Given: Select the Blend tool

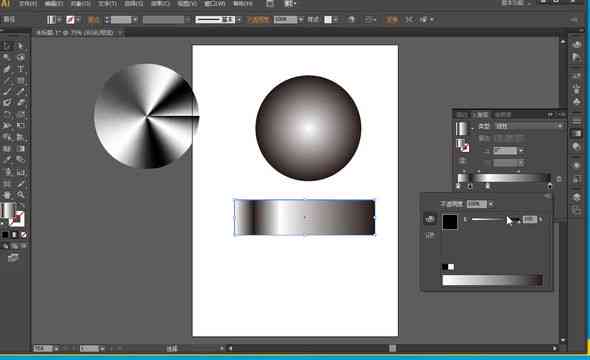Looking at the screenshot, I should coord(20,160).
